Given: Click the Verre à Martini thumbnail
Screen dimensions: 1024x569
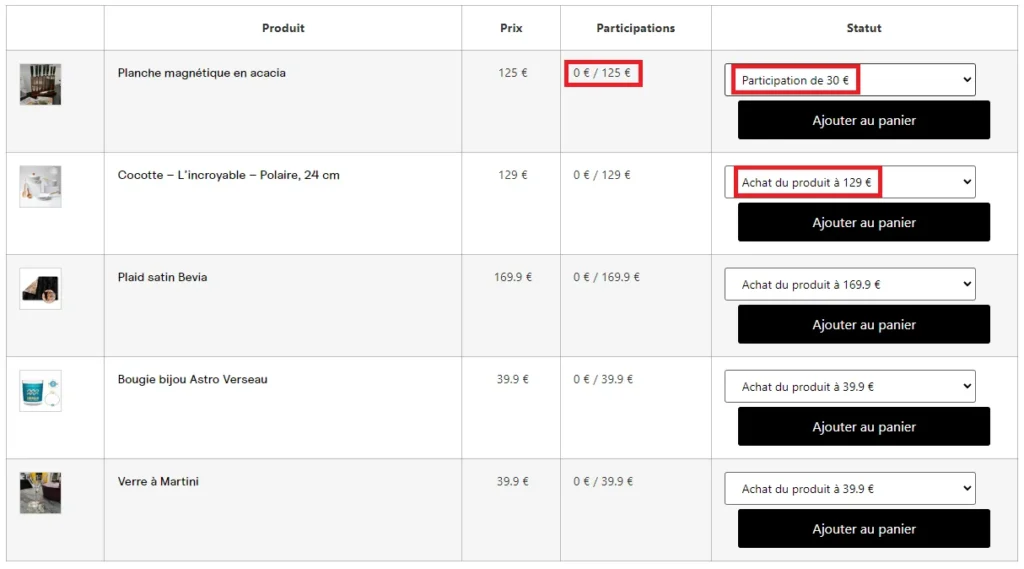Looking at the screenshot, I should [x=40, y=492].
